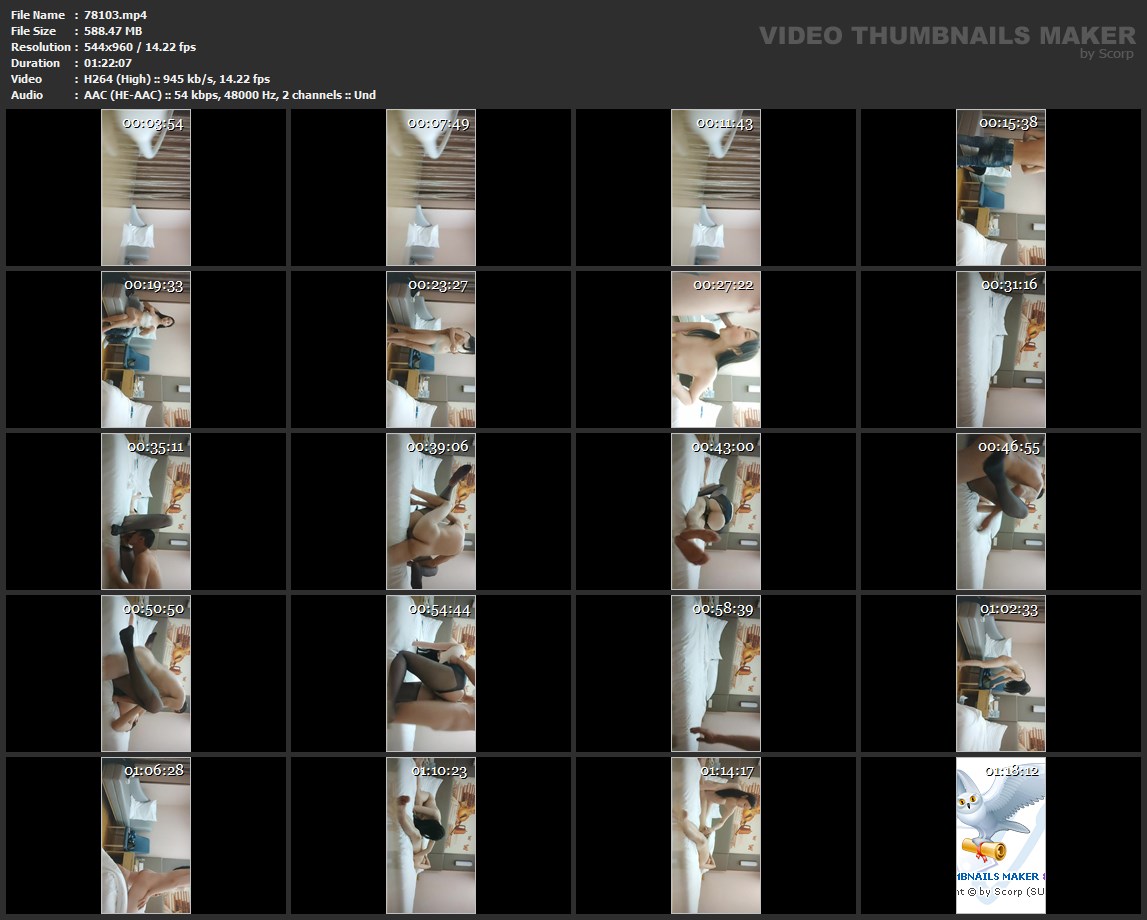This screenshot has height=920, width=1147.
Task: Click the 00:15:38 timestamp label
Action: pos(1008,123)
